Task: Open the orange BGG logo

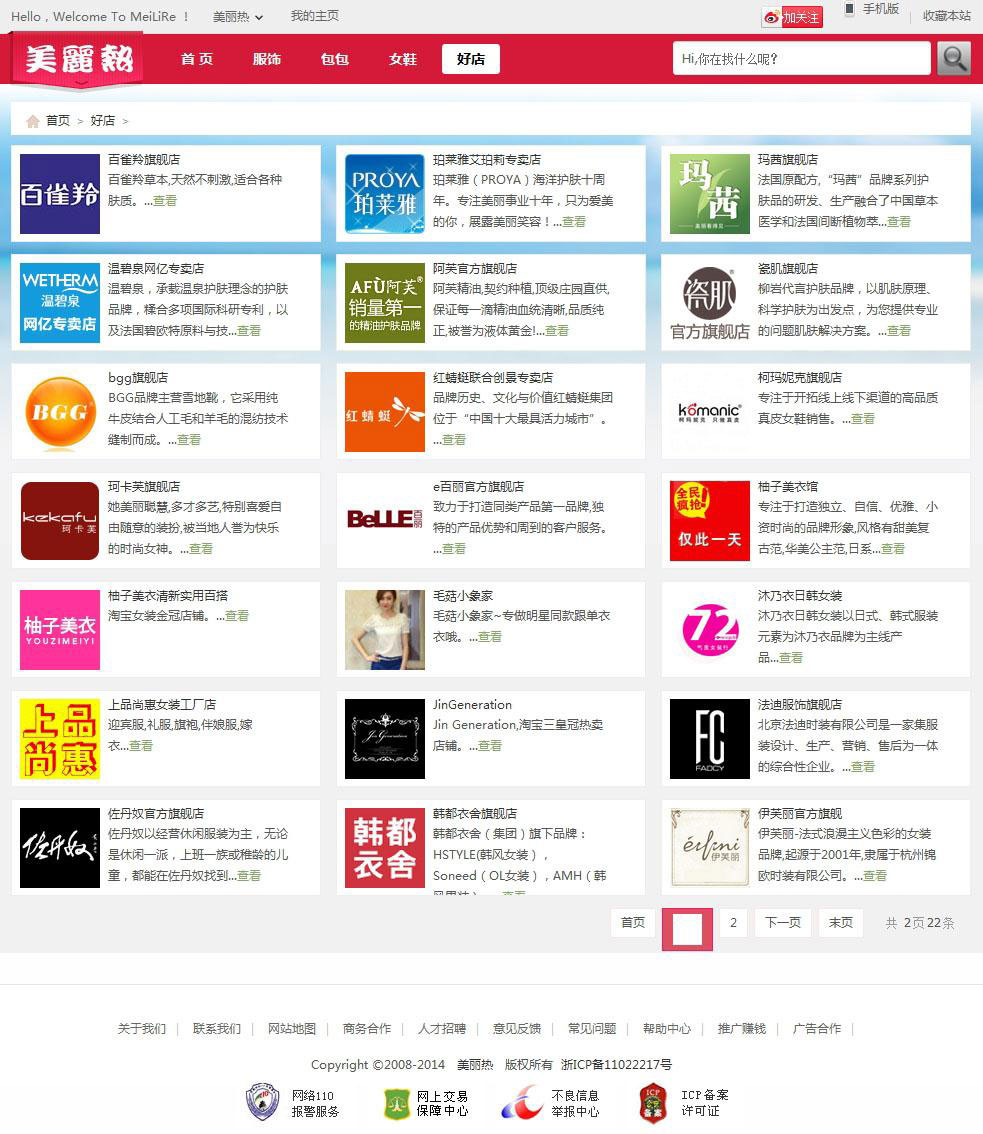Action: coord(60,412)
